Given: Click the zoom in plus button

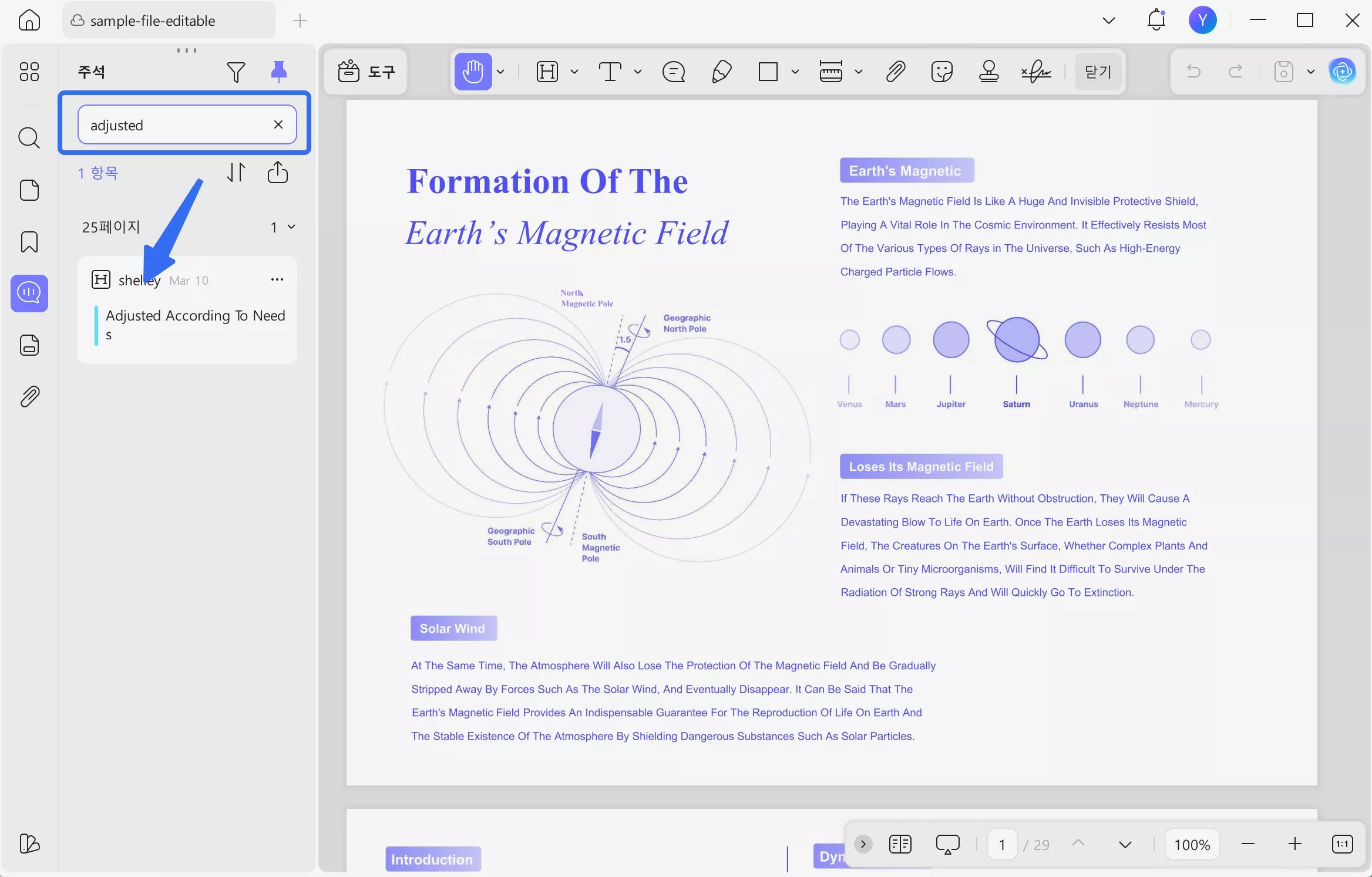Looking at the screenshot, I should (x=1294, y=844).
